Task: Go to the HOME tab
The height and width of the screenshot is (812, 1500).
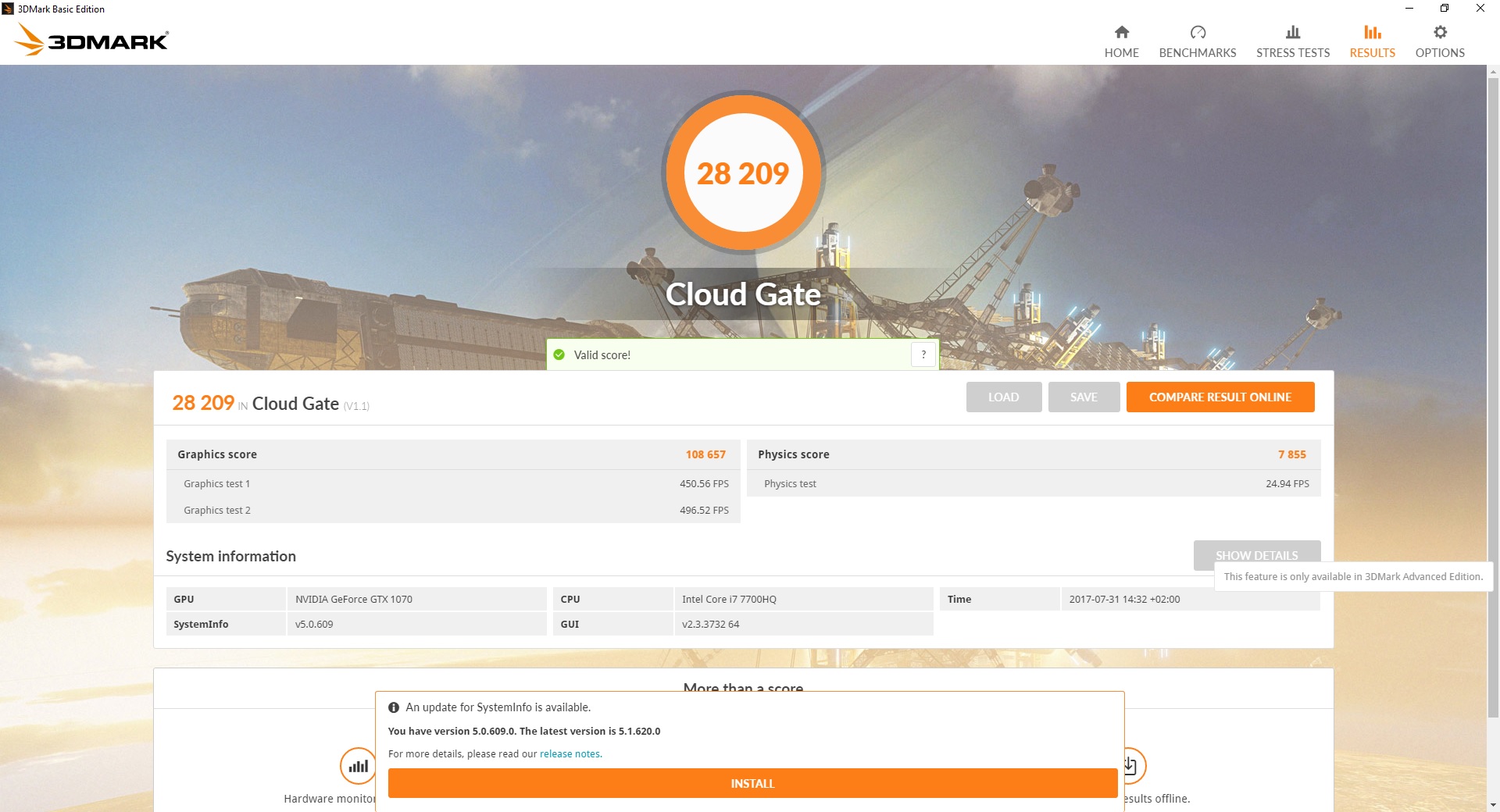Action: [1121, 52]
